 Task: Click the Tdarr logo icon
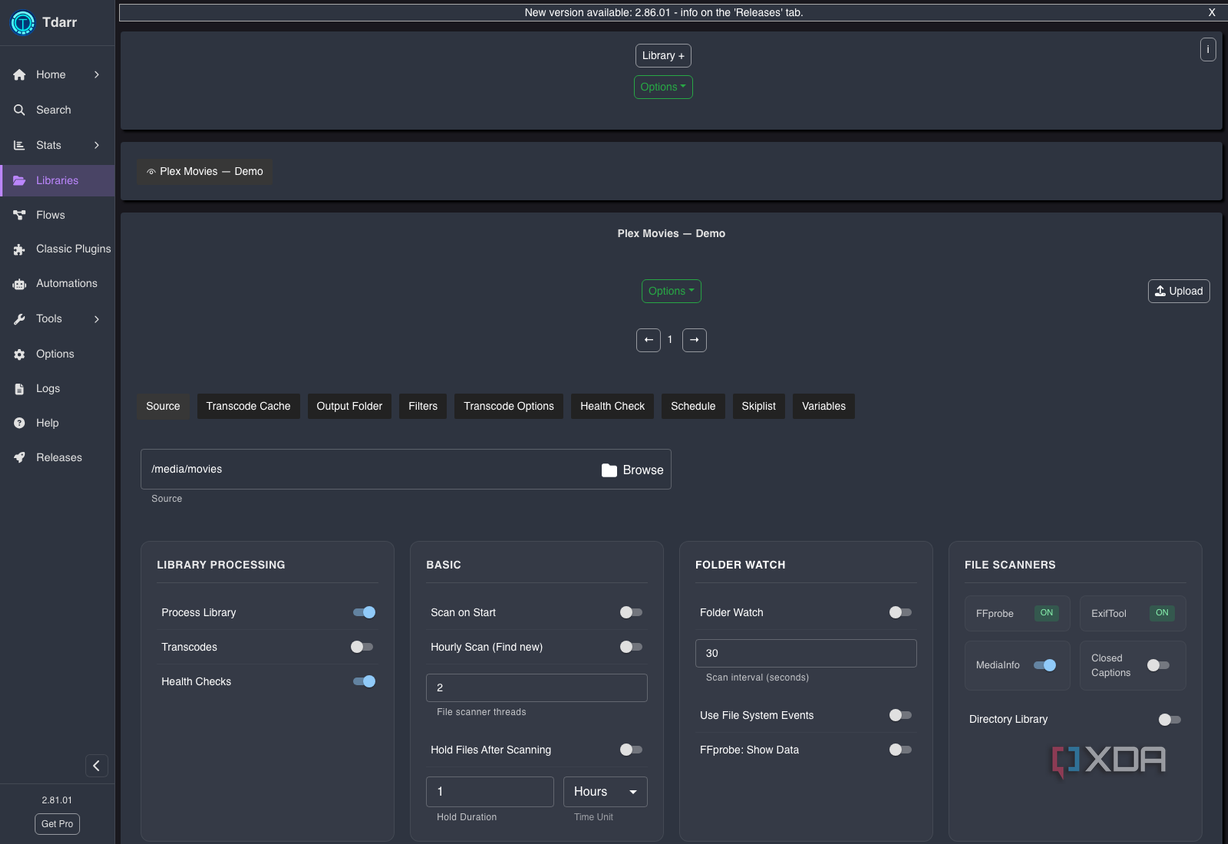tap(22, 23)
